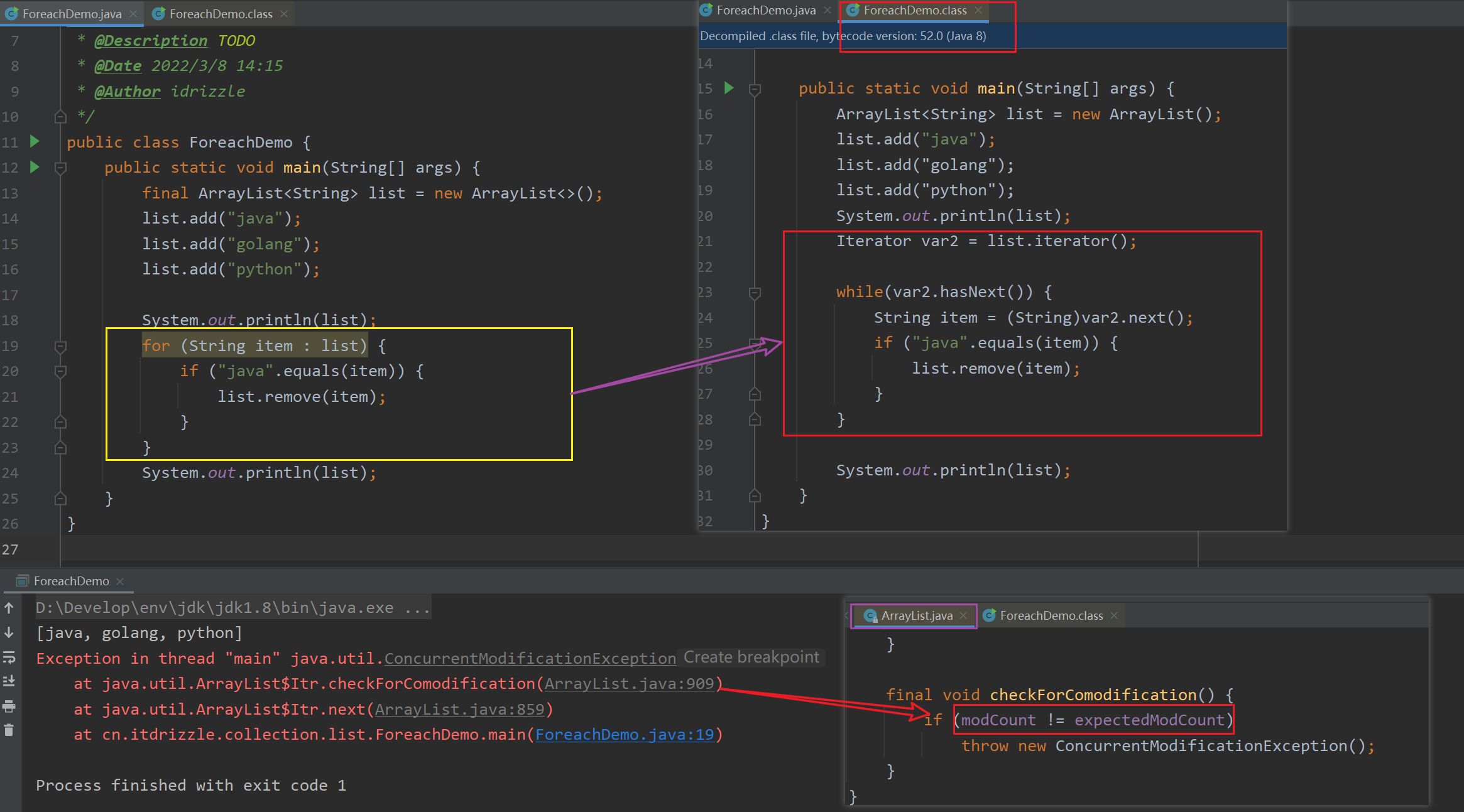The height and width of the screenshot is (812, 1464).
Task: Click 'for (String item : list)' statement
Action: pyautogui.click(x=254, y=346)
